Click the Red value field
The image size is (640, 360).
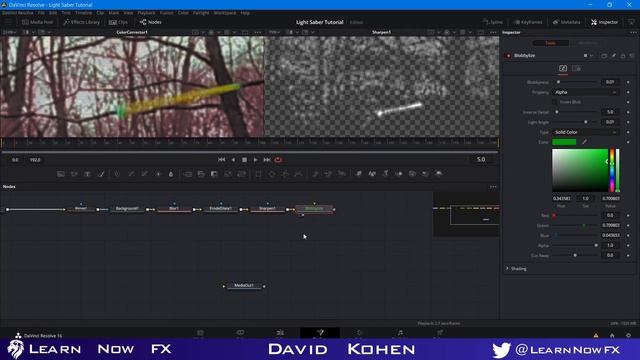tap(610, 215)
